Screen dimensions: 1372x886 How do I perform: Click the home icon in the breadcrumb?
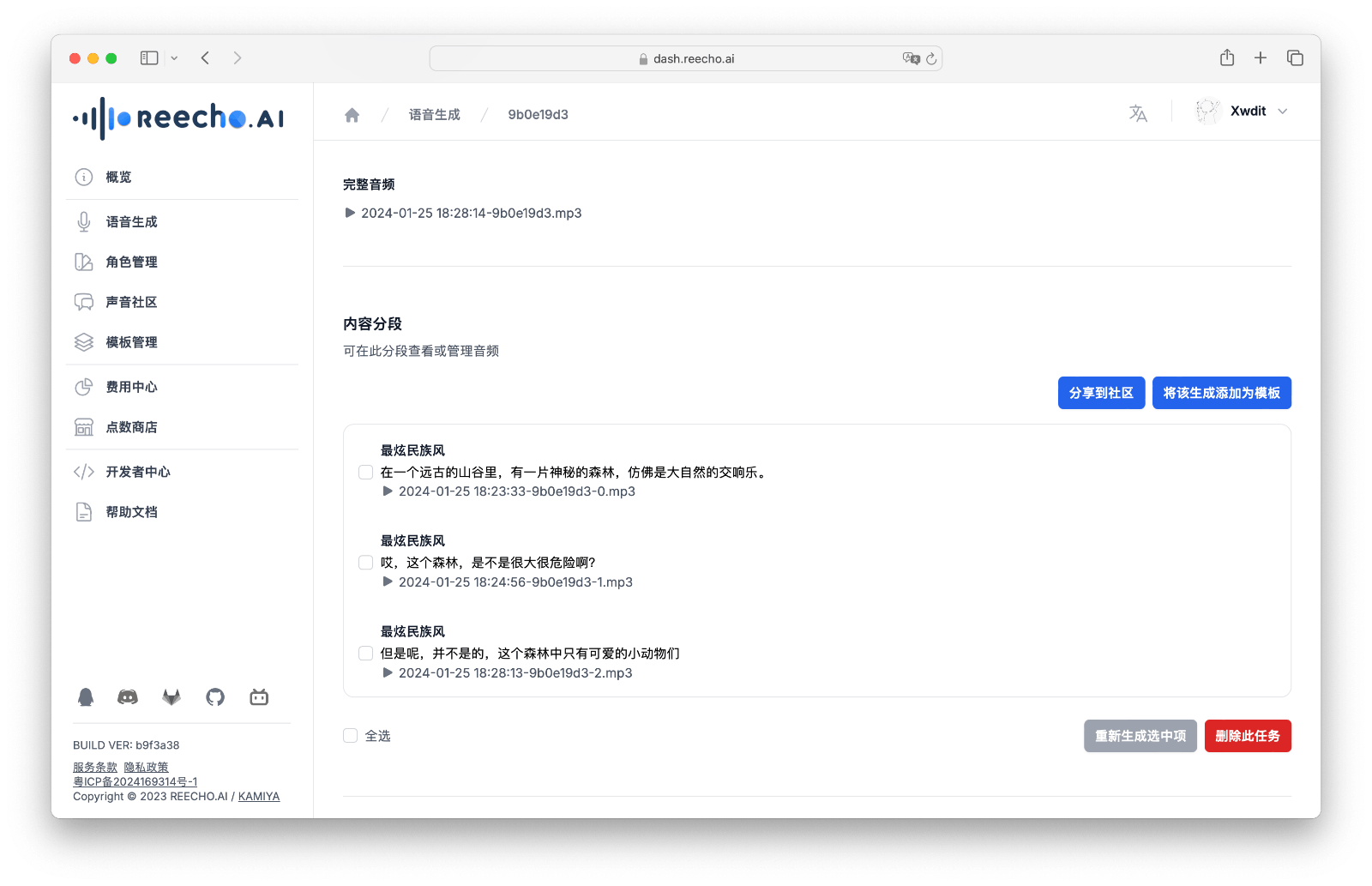click(x=352, y=114)
